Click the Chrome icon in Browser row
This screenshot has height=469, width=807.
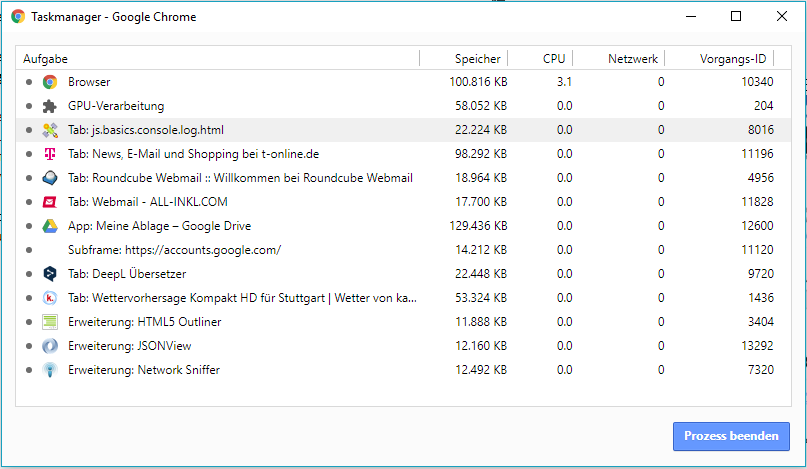tap(50, 82)
